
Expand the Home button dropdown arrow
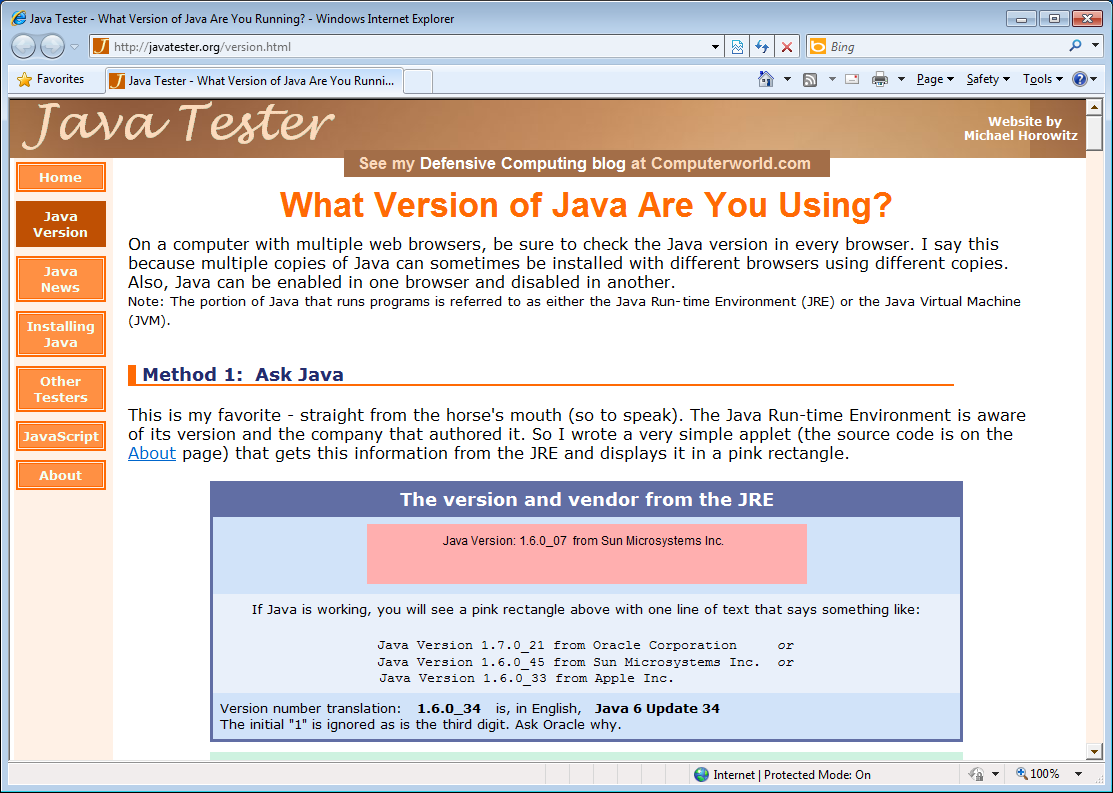(787, 80)
